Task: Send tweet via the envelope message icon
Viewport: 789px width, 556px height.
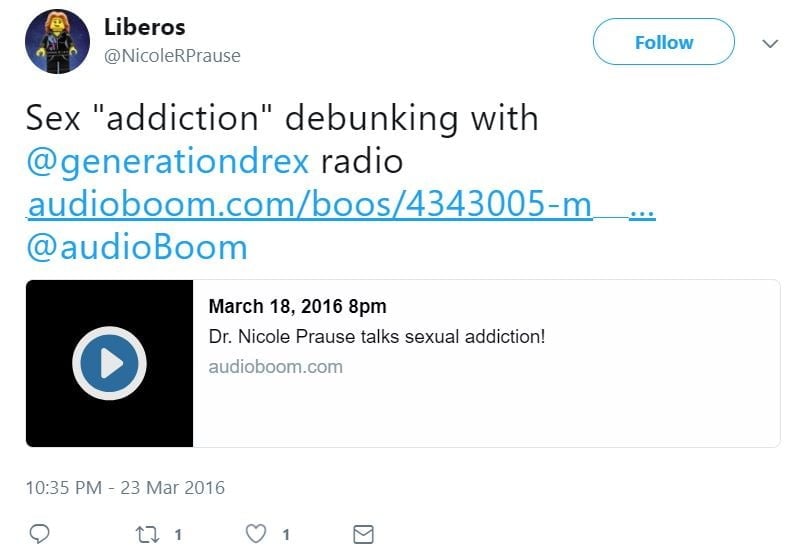Action: click(x=363, y=534)
